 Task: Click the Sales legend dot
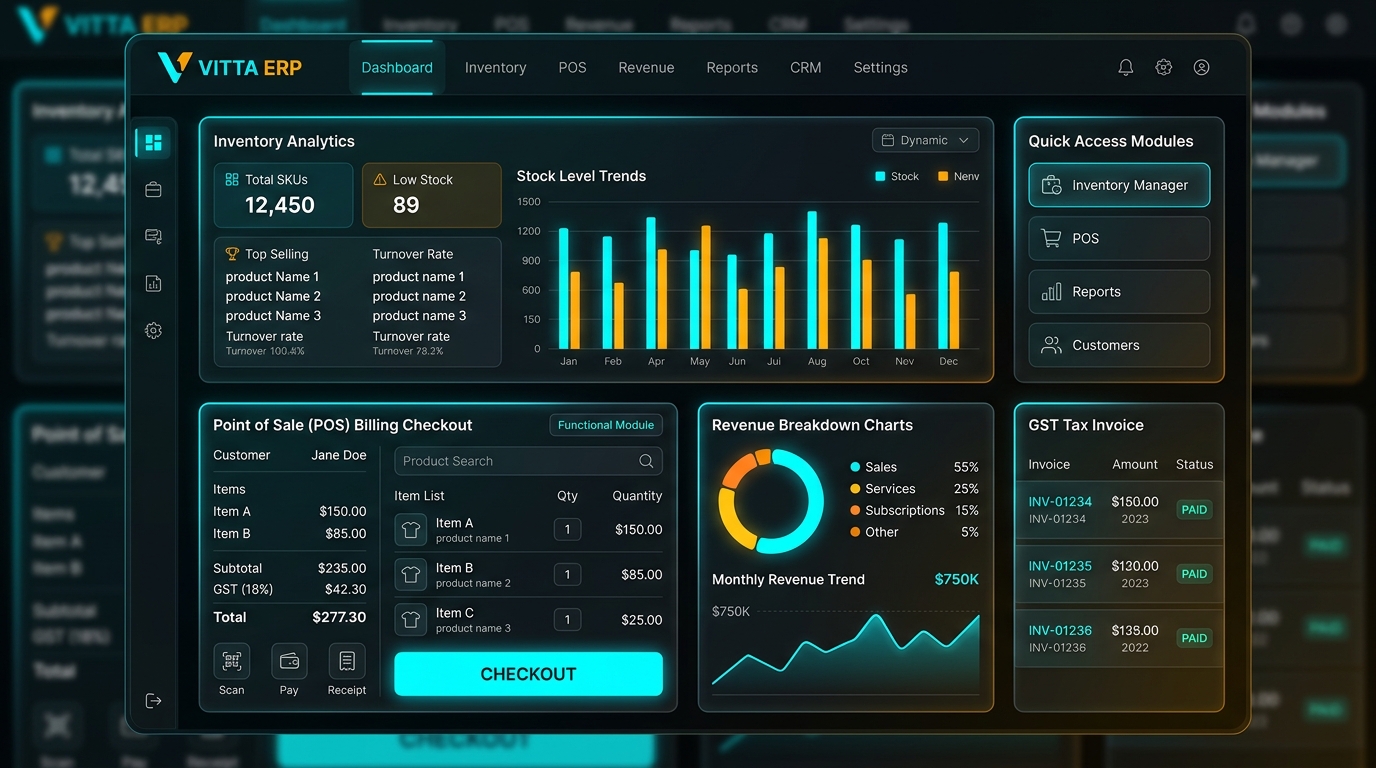click(x=855, y=467)
